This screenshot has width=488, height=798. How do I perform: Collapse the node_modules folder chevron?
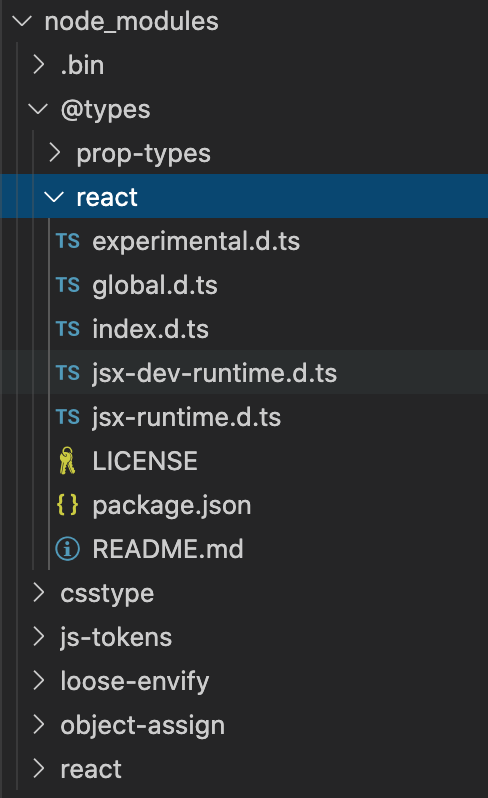coord(22,21)
